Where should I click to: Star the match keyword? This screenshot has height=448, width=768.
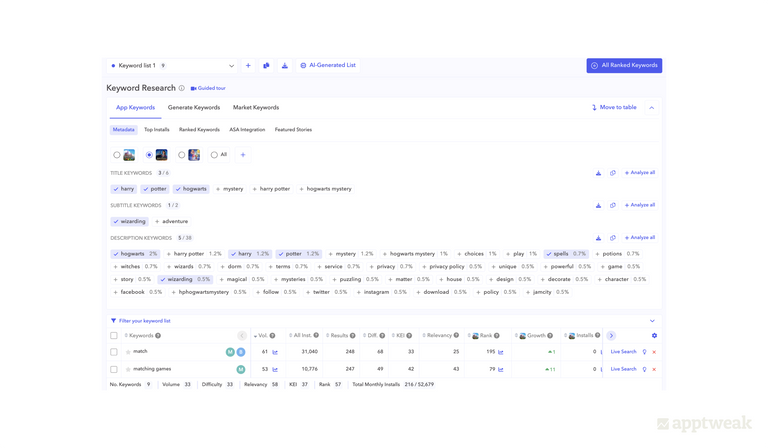coord(128,352)
